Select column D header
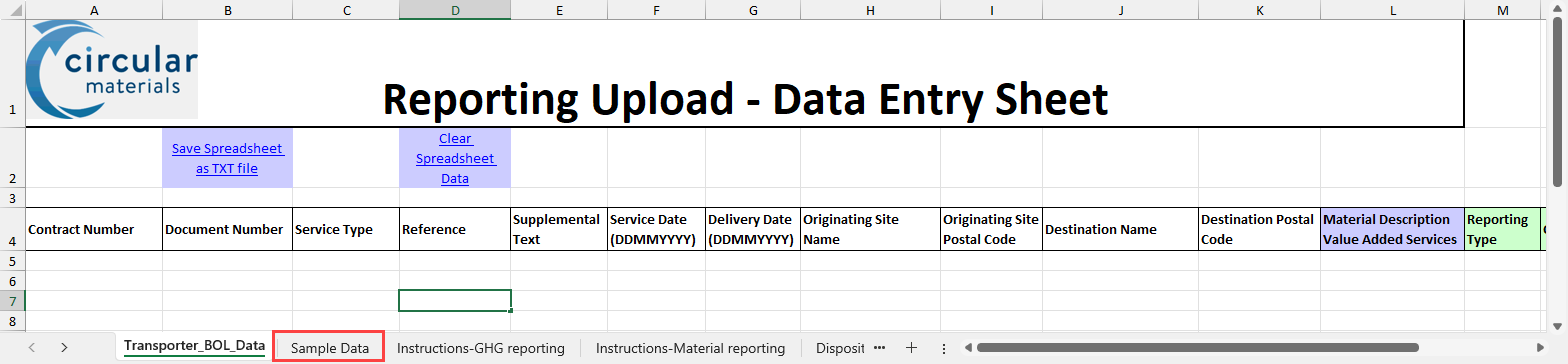 [x=455, y=10]
